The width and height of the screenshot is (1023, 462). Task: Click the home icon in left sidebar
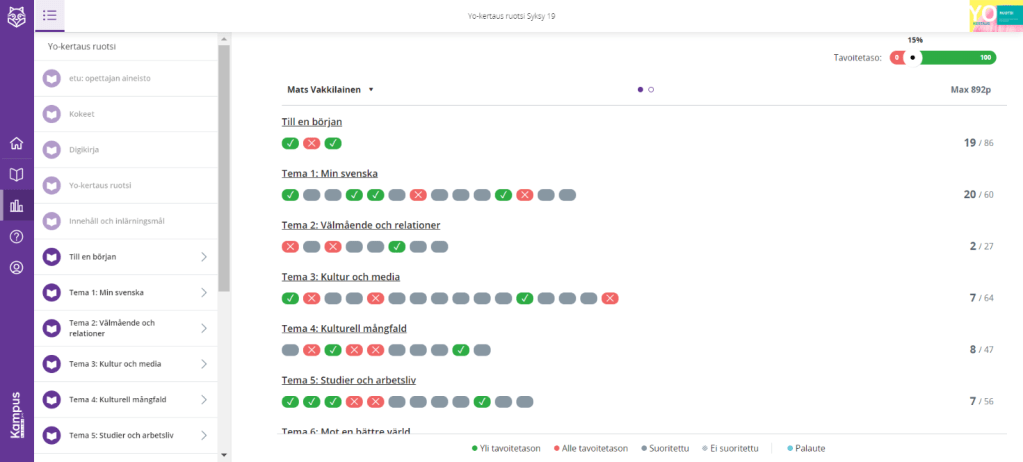(16, 143)
